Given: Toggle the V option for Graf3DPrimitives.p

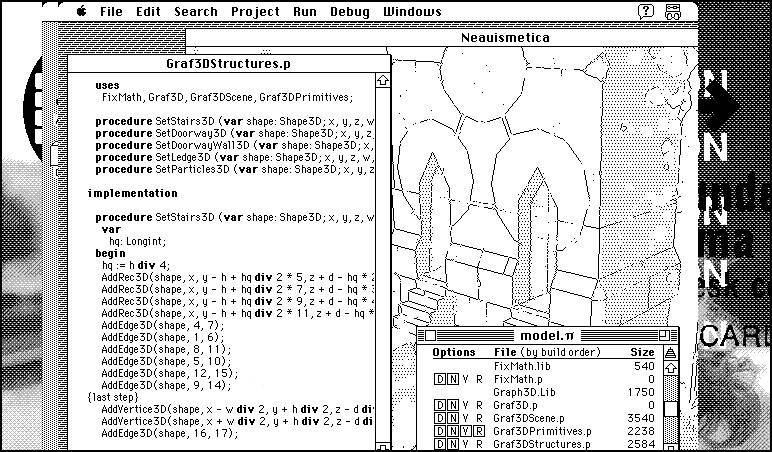Looking at the screenshot, I should (465, 431).
